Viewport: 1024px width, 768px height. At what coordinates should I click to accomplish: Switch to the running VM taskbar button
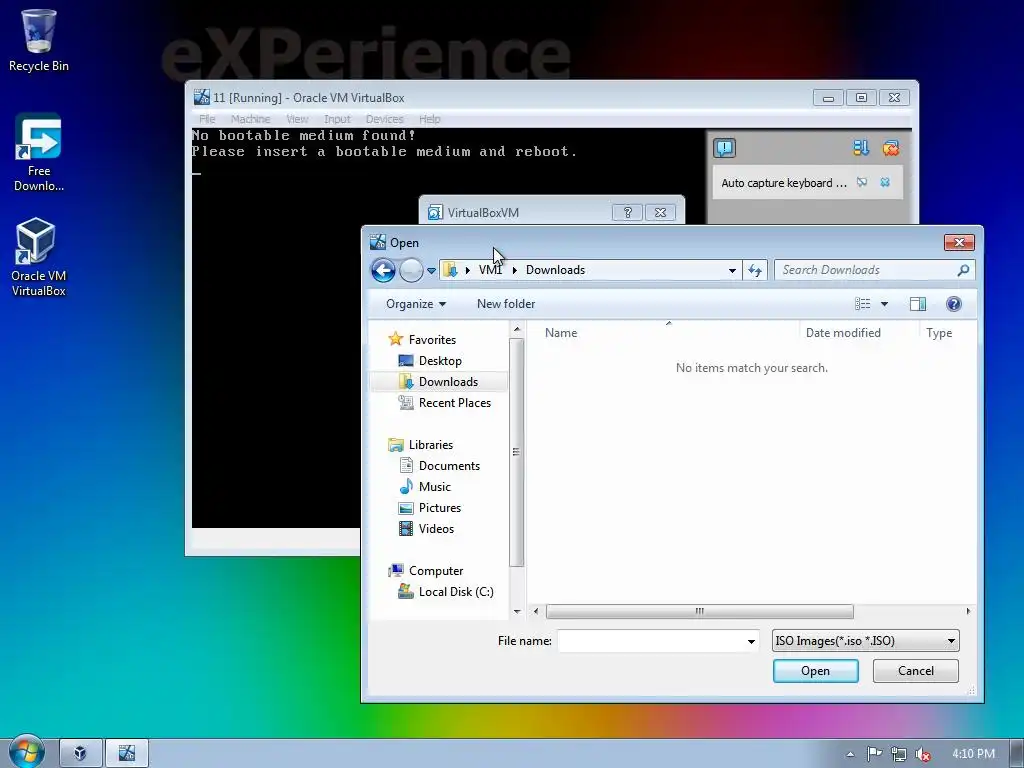[x=127, y=753]
